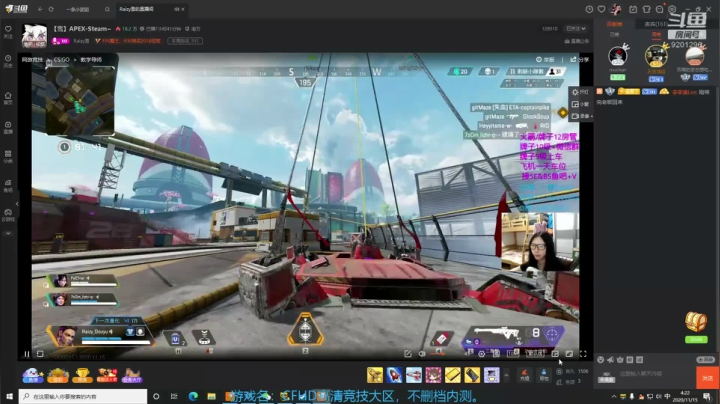Viewport: 720px width, 404px height.
Task: Select the weekly ranking tab
Action: (x=656, y=34)
